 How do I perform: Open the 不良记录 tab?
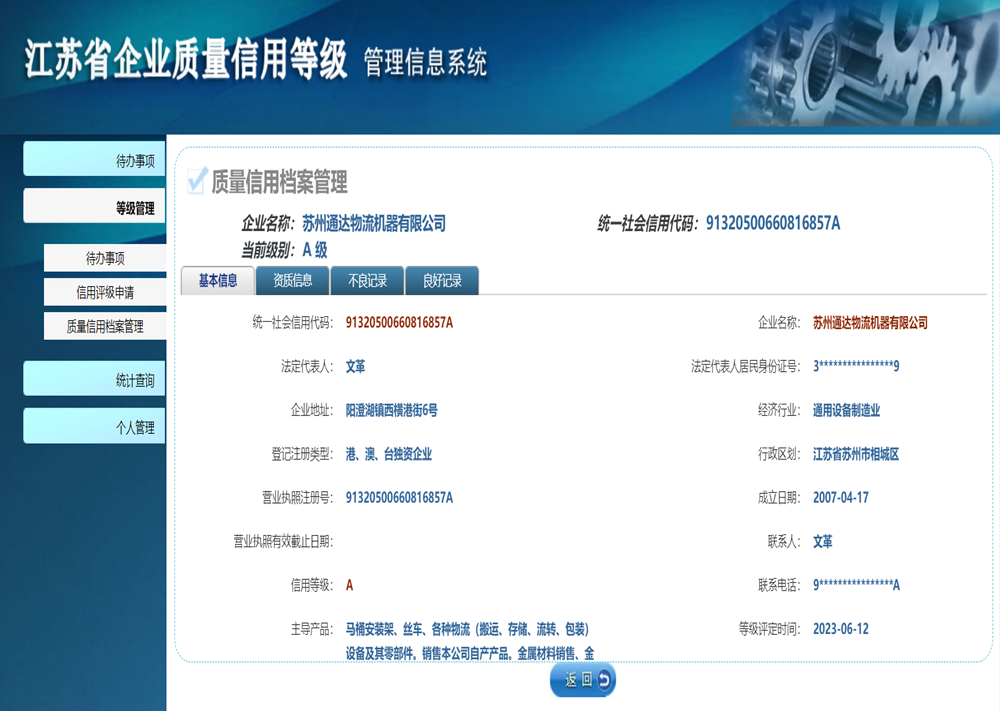tap(367, 281)
